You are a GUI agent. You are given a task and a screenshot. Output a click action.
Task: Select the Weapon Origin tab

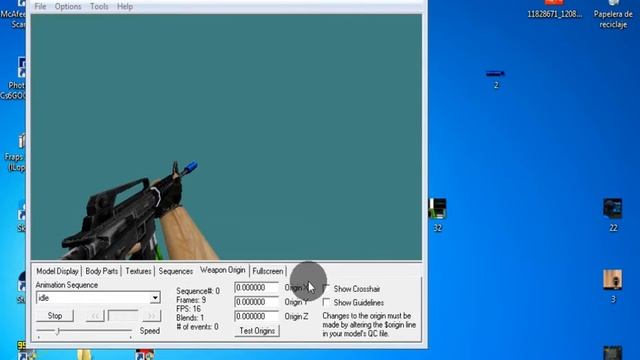click(222, 270)
